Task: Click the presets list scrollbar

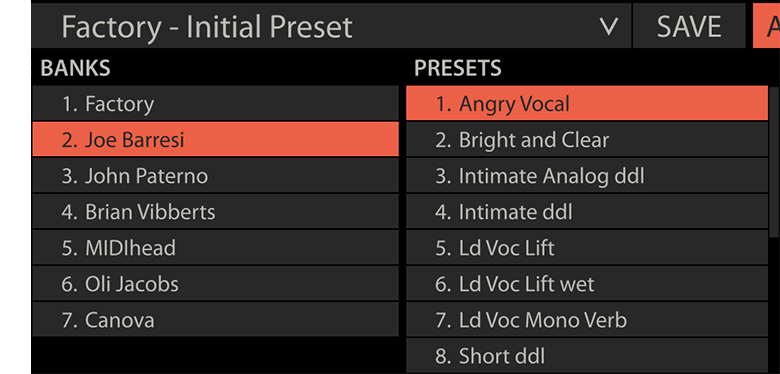Action: point(775,230)
